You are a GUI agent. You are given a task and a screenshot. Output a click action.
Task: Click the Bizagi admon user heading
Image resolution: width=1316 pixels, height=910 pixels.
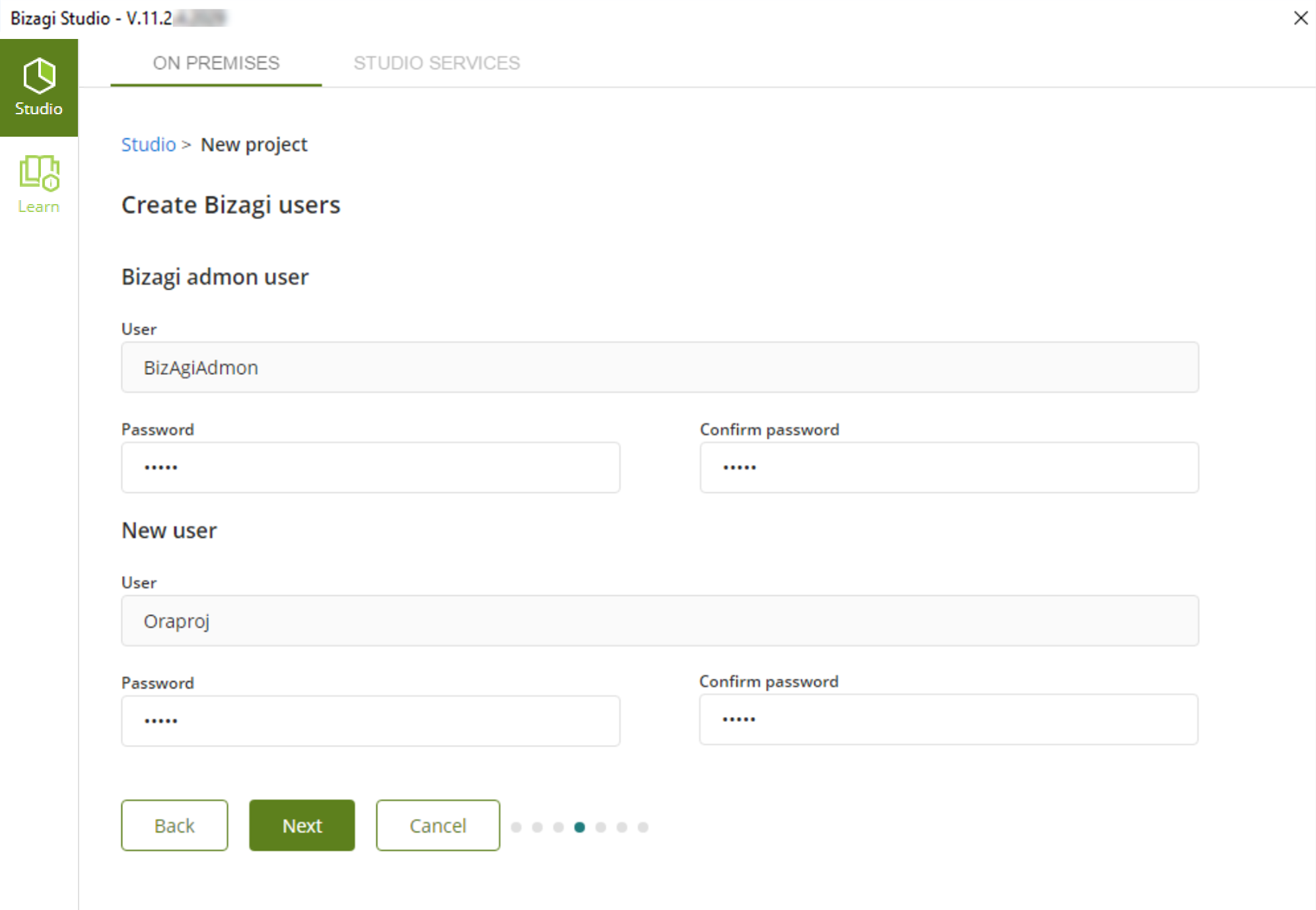(215, 277)
